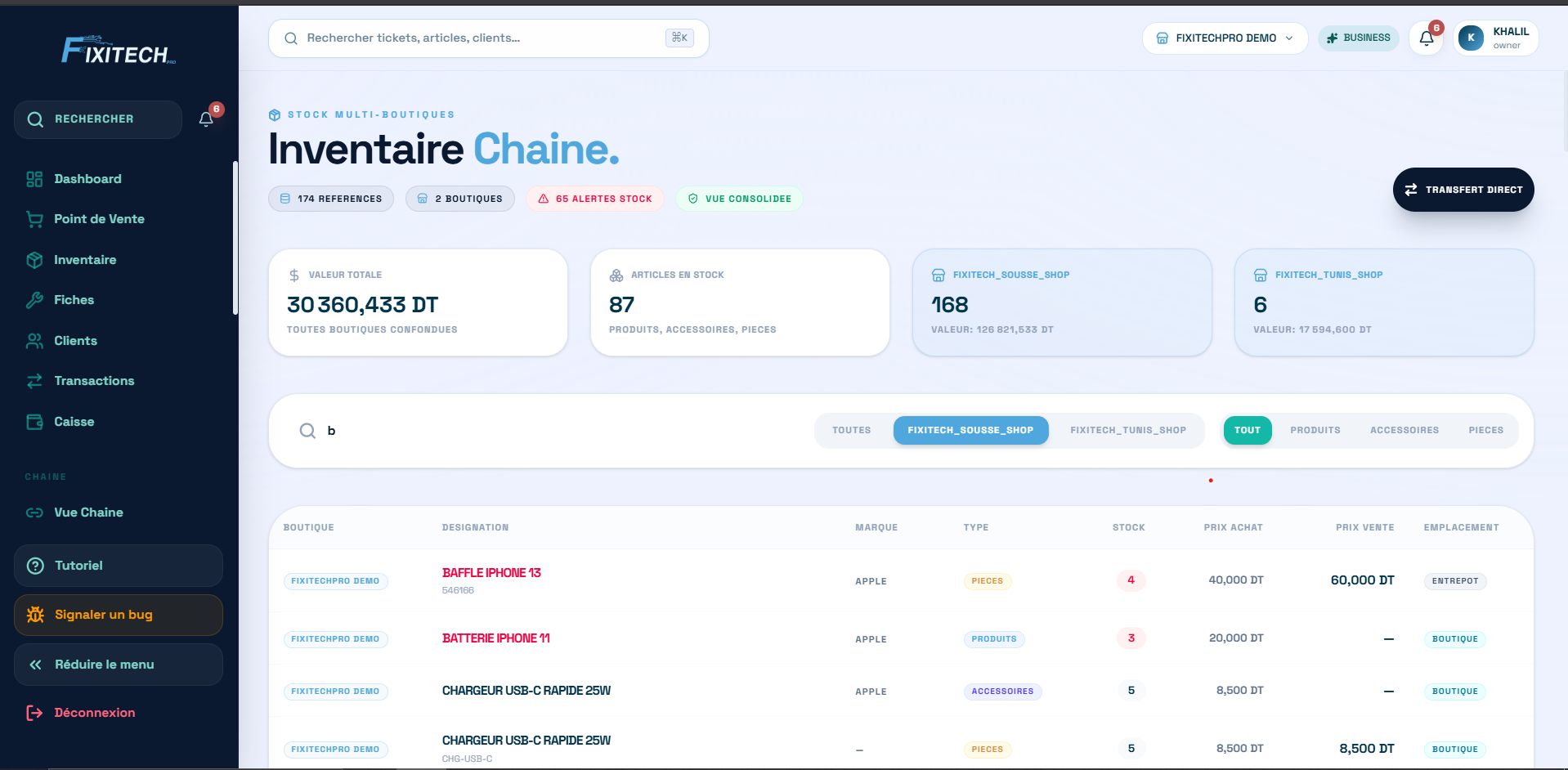Filter by PIECES type
This screenshot has width=1568, height=770.
pos(1486,431)
